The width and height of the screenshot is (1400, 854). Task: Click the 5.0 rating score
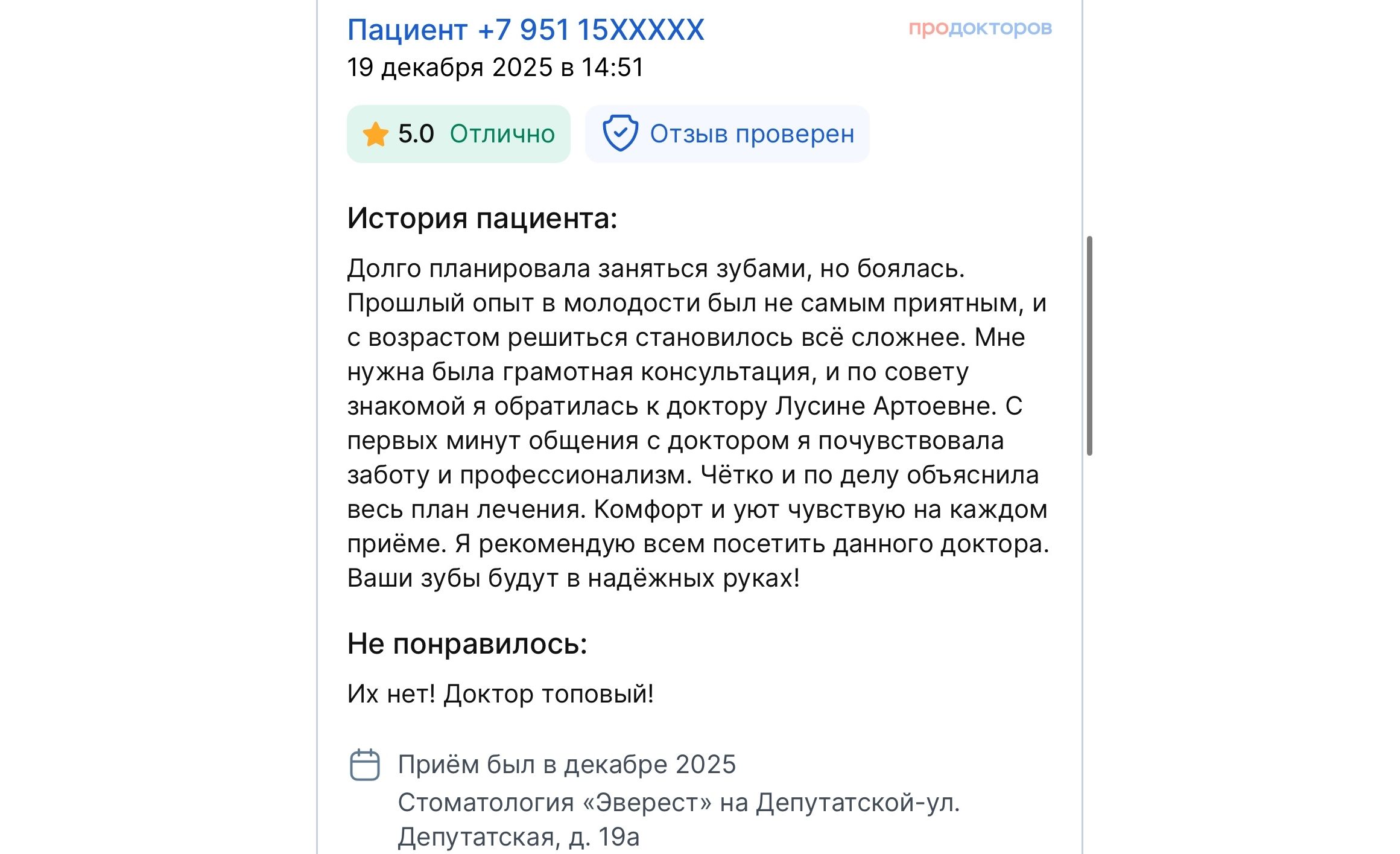[416, 134]
